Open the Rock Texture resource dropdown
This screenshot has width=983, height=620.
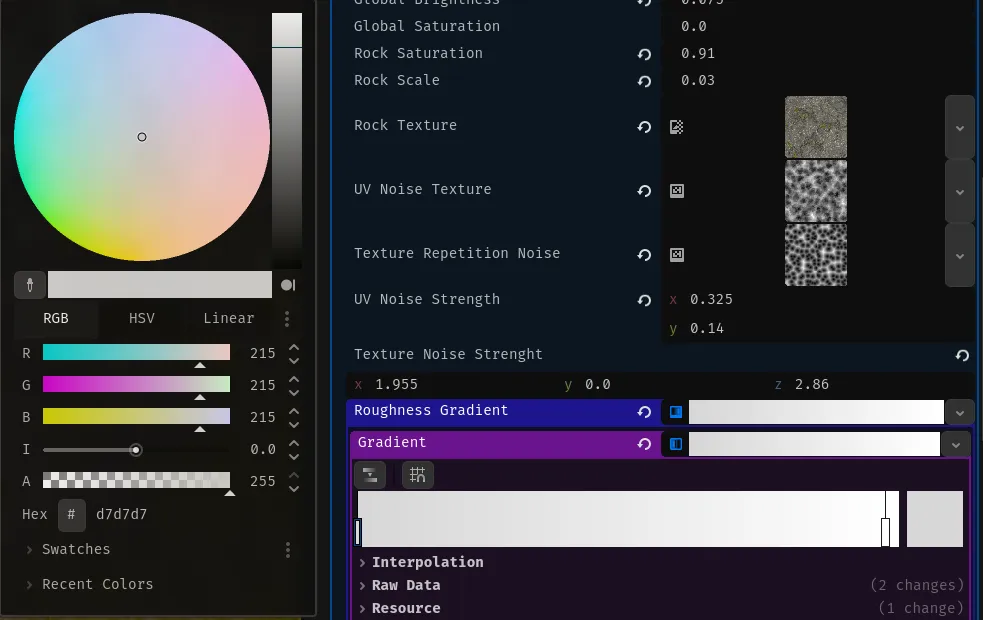959,128
